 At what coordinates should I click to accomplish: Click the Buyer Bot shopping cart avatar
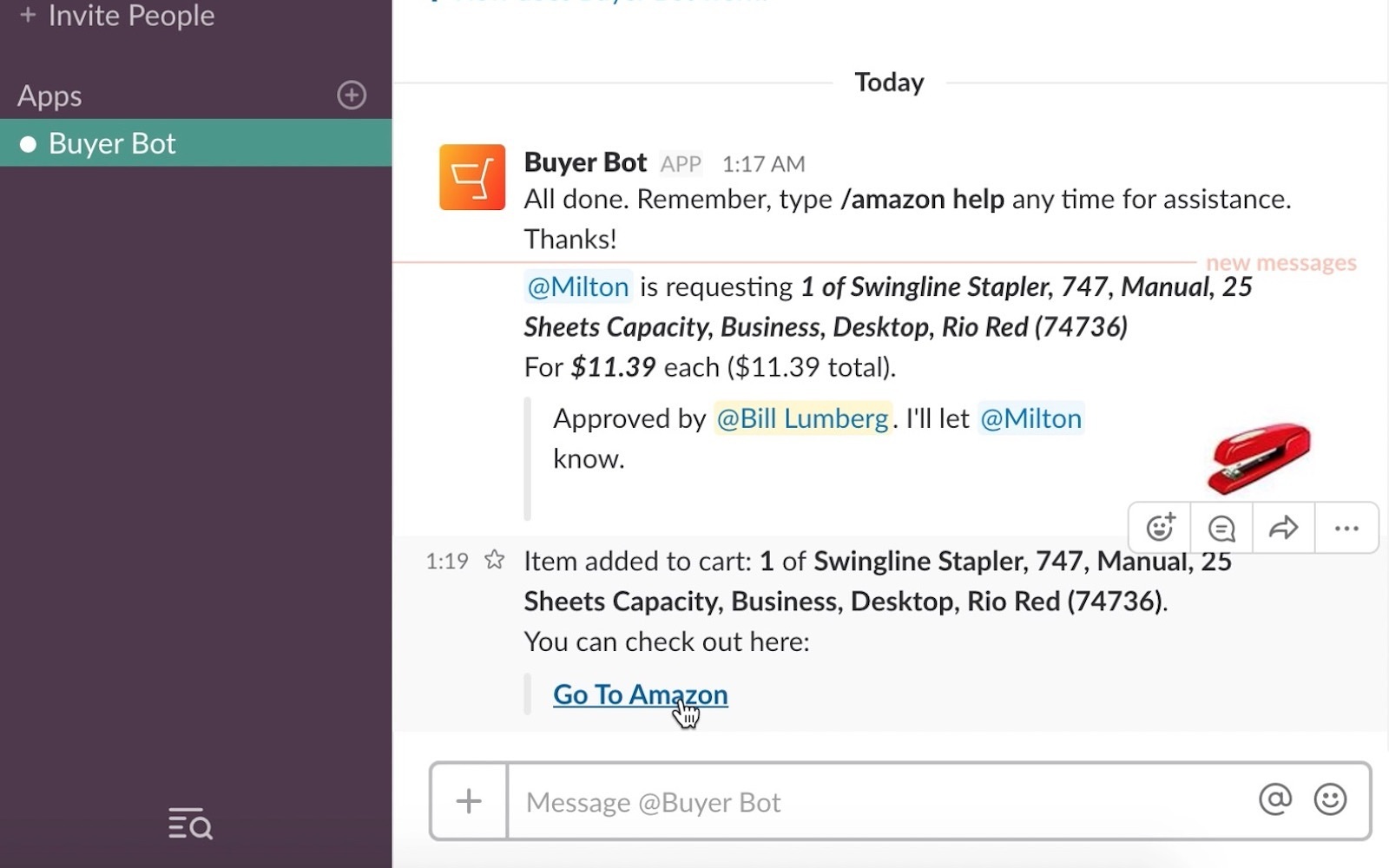(471, 178)
